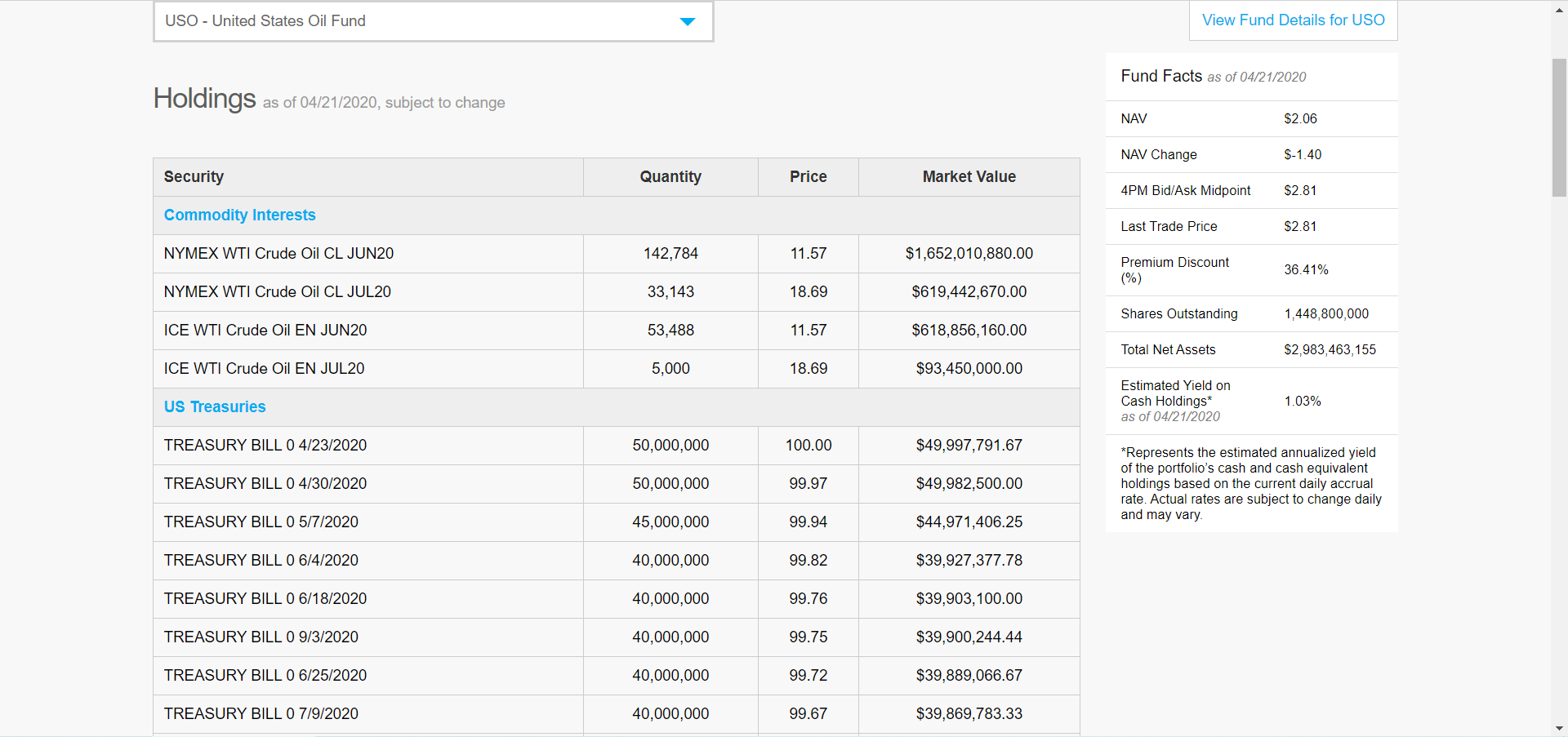This screenshot has width=1568, height=737.
Task: Select the Commodity Interests section heading
Action: (239, 215)
